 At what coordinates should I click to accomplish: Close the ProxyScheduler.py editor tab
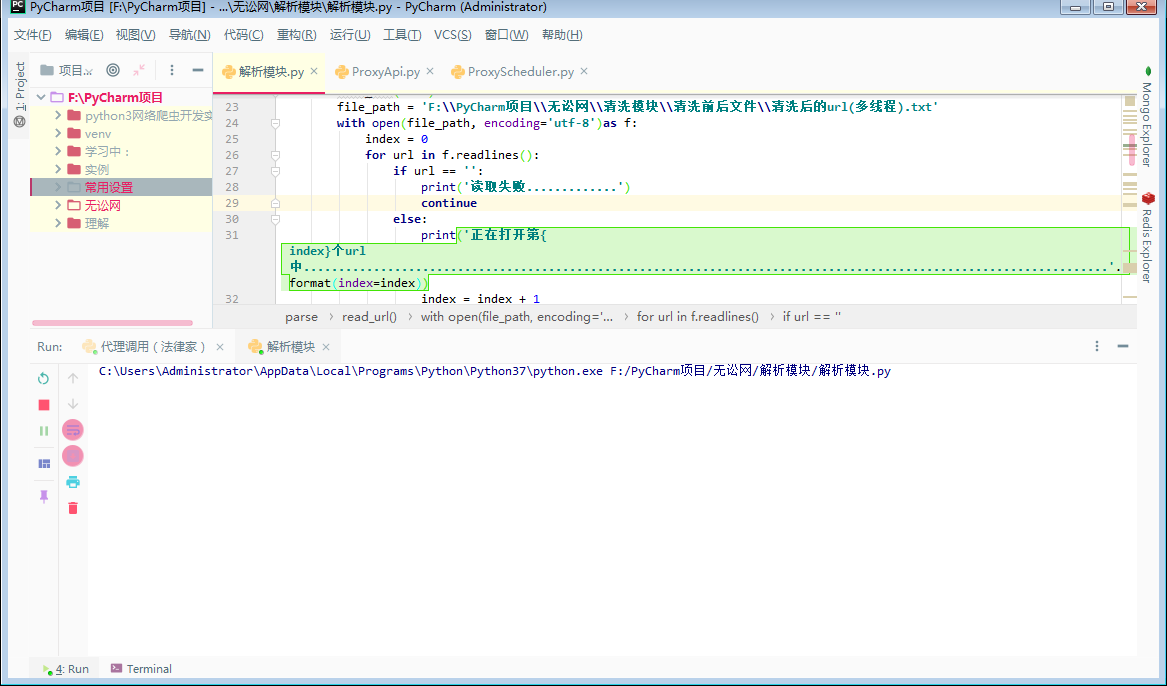tap(584, 71)
